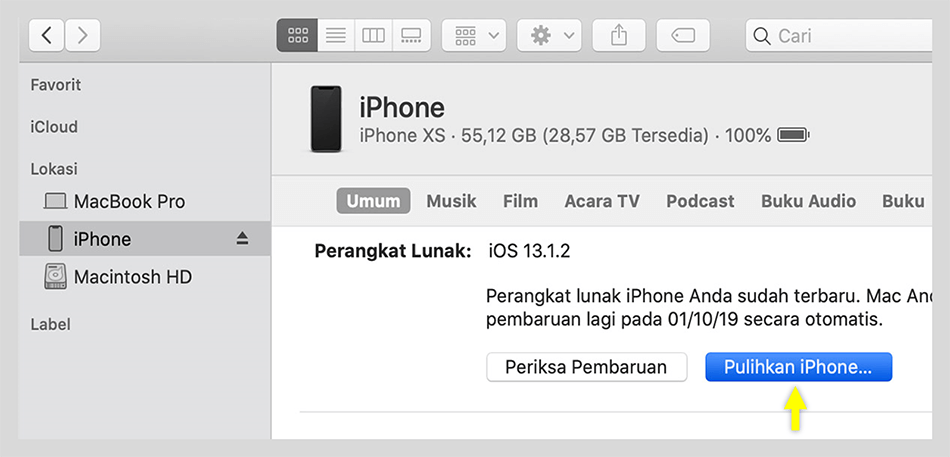Go forward with the right chevron button
Image resolution: width=950 pixels, height=457 pixels.
(x=82, y=36)
